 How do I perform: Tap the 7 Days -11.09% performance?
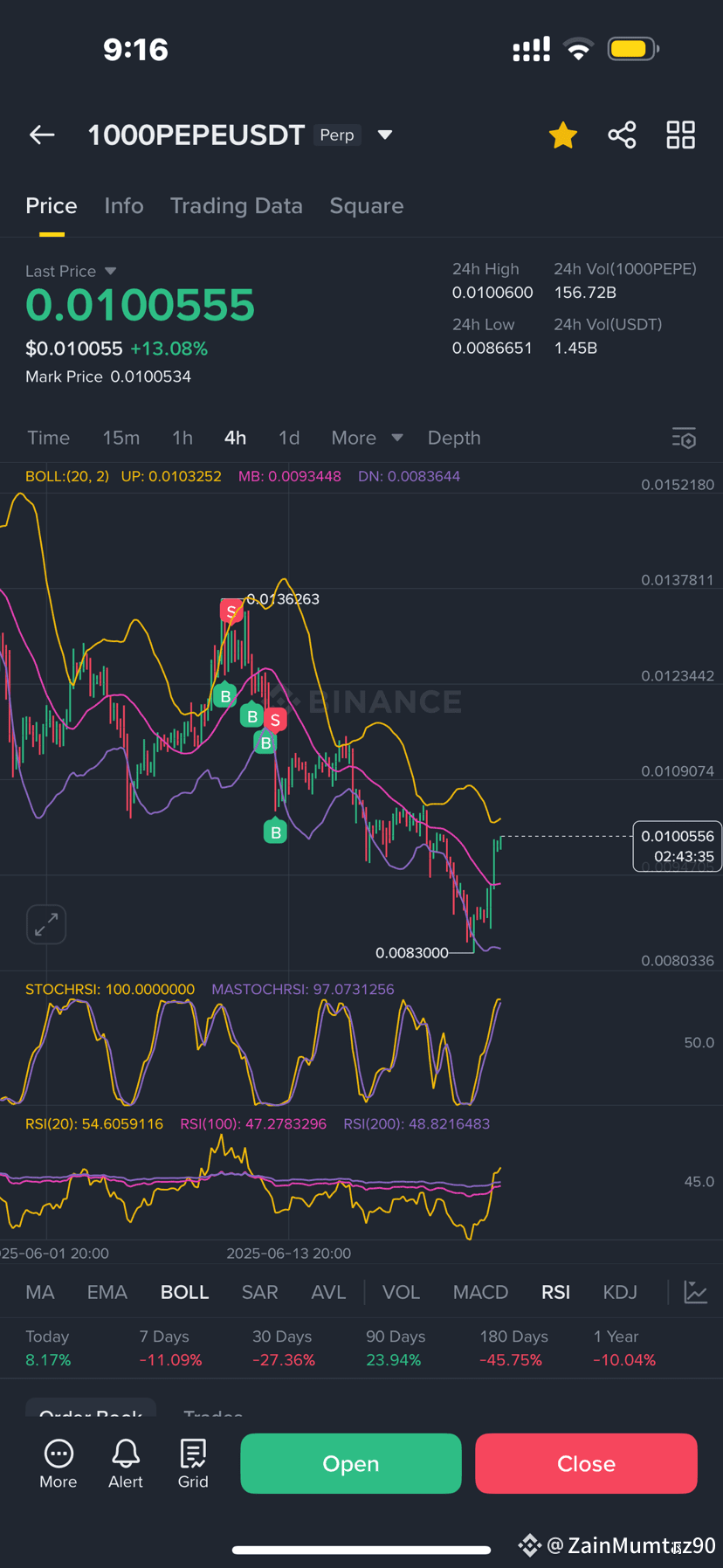click(170, 1348)
